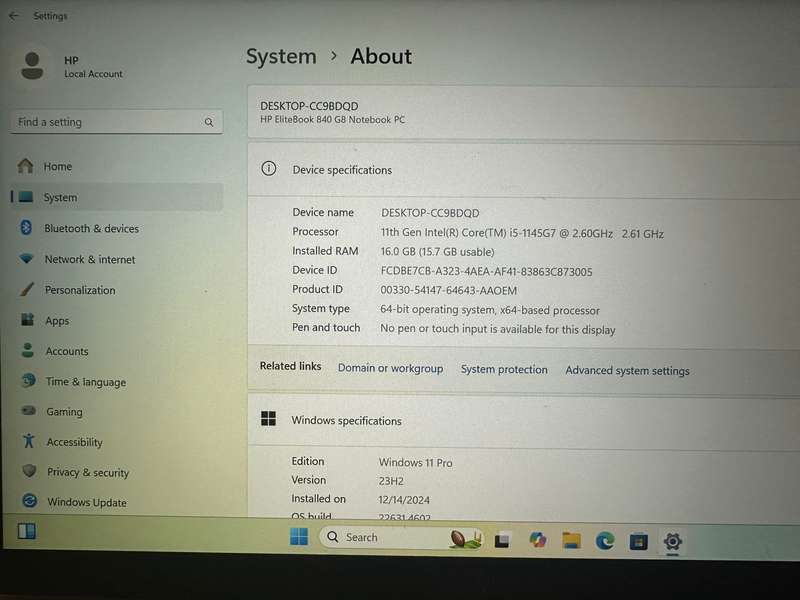Click the System breadcrumb in the heading
This screenshot has height=600, width=800.
click(x=281, y=56)
